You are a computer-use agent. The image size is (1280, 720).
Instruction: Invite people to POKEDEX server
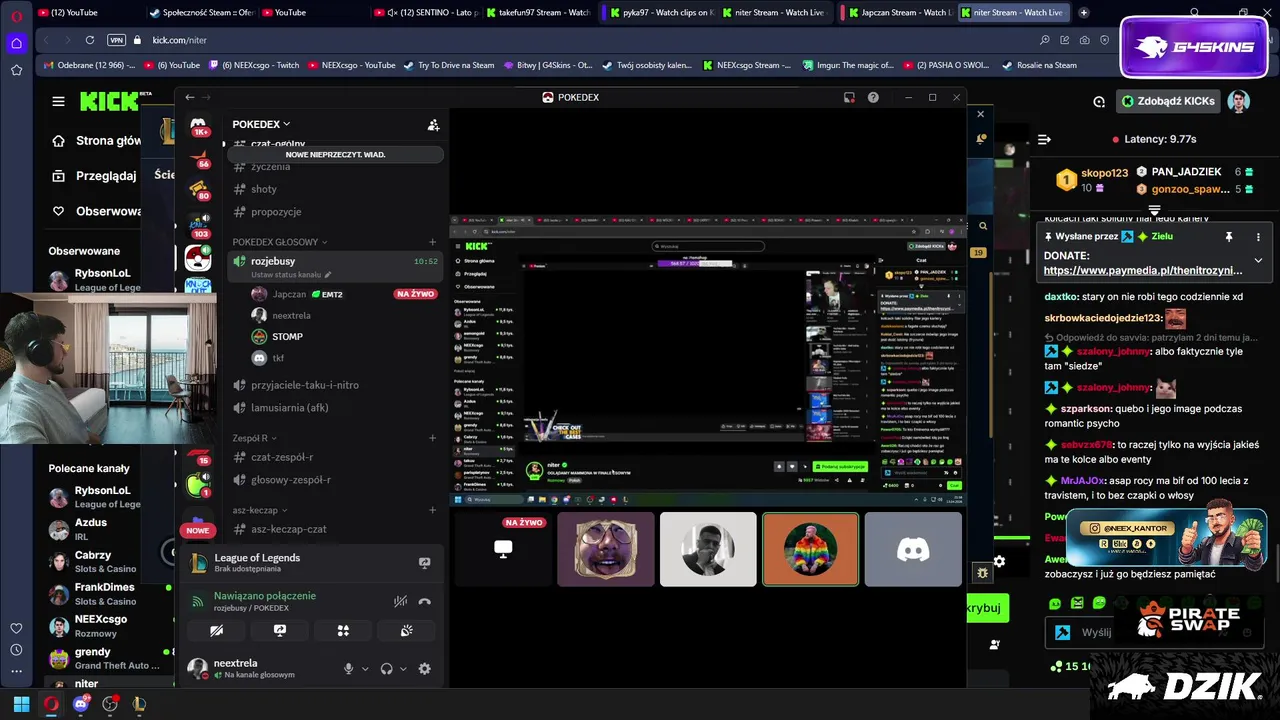point(433,125)
